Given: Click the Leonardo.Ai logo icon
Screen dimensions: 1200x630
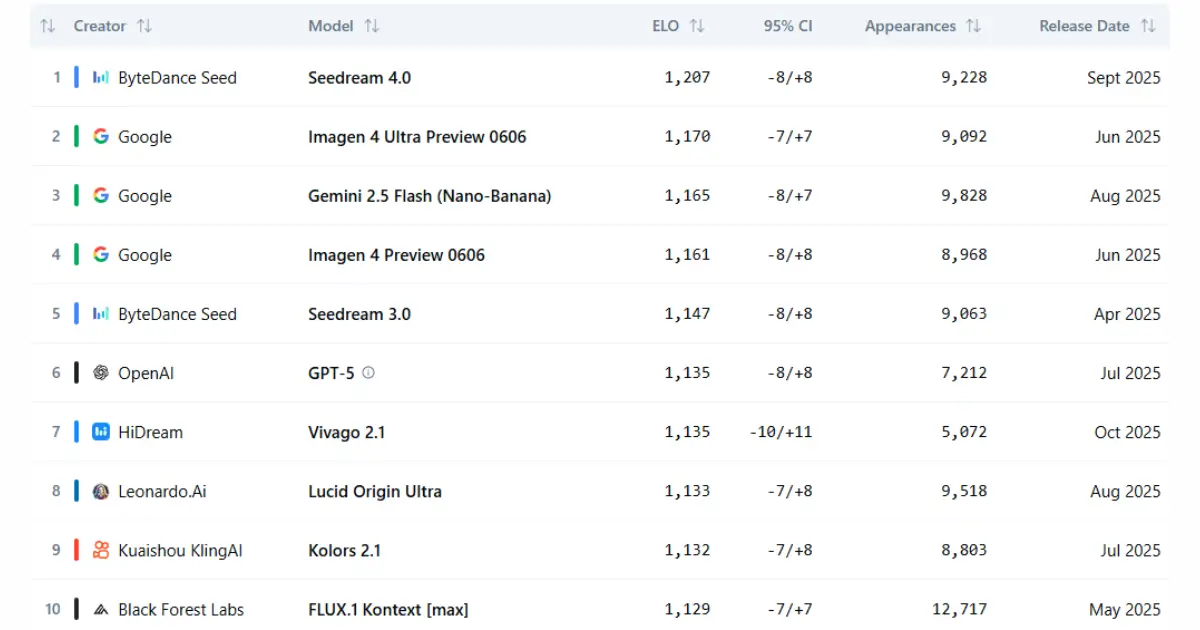Looking at the screenshot, I should pyautogui.click(x=101, y=491).
